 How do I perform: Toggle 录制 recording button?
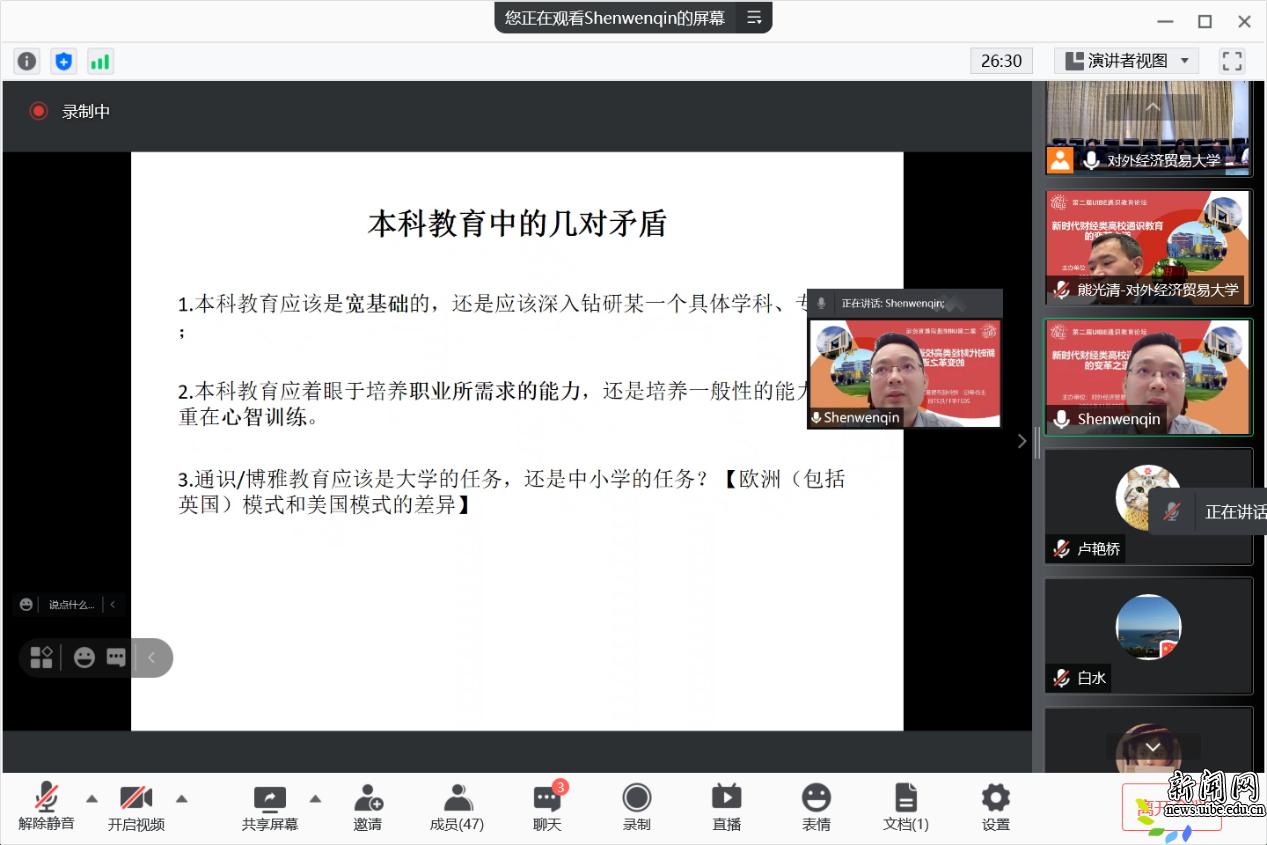637,807
